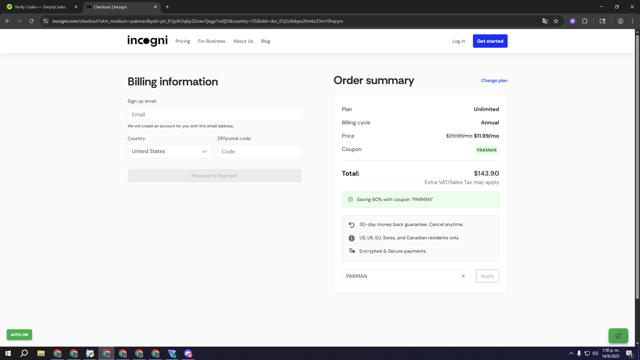This screenshot has width=640, height=360.
Task: Focus the ZIP/postal code field
Action: pos(259,151)
